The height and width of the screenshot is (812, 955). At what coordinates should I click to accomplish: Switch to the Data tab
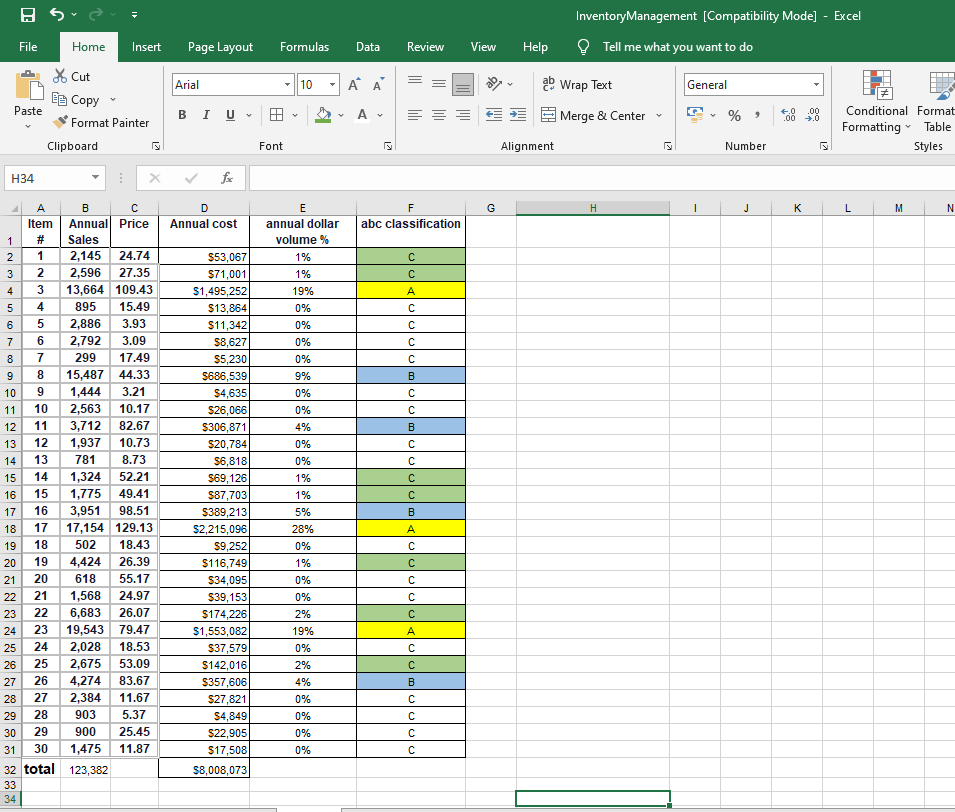tap(368, 47)
